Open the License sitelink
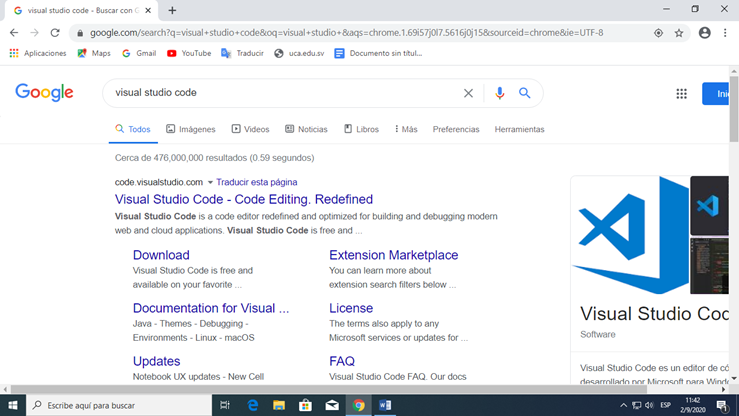 tap(351, 308)
